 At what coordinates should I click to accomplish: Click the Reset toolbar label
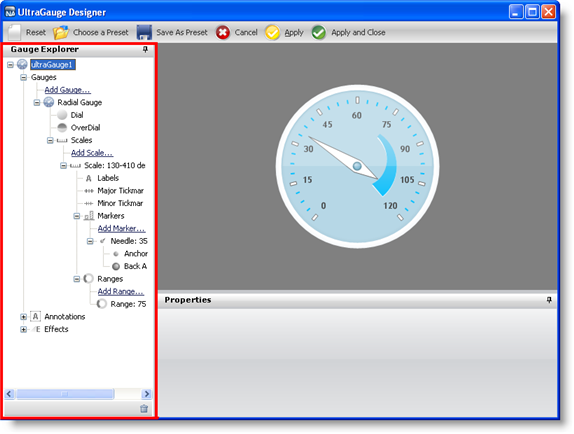click(36, 32)
